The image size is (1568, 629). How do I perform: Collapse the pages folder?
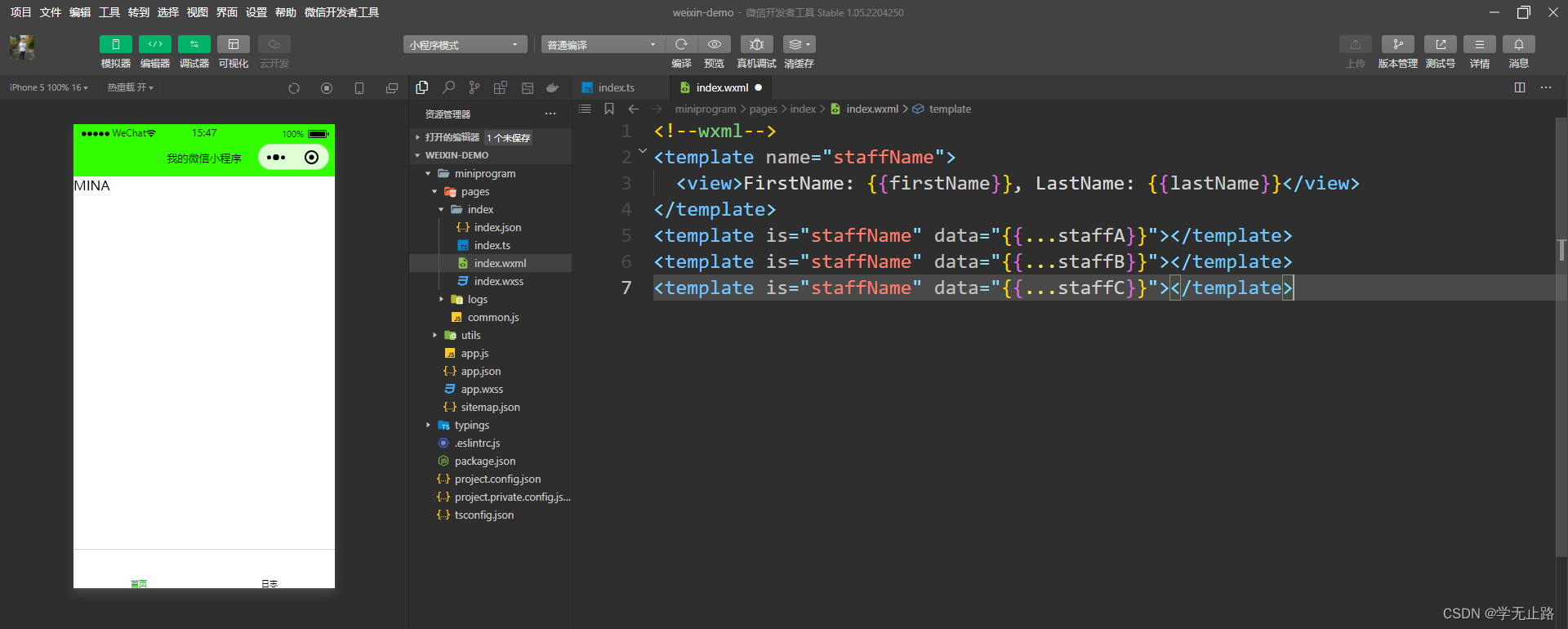490,191
